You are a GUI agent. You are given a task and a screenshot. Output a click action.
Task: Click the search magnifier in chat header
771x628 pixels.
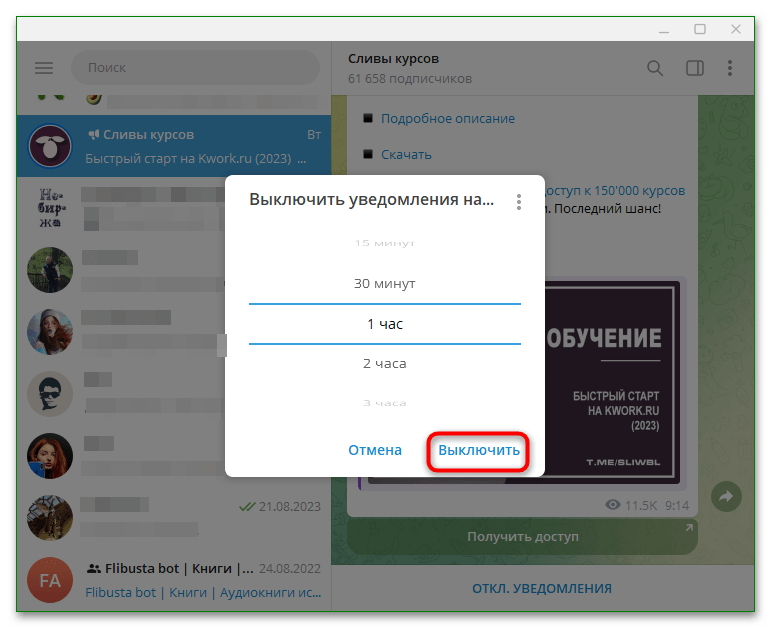click(654, 68)
